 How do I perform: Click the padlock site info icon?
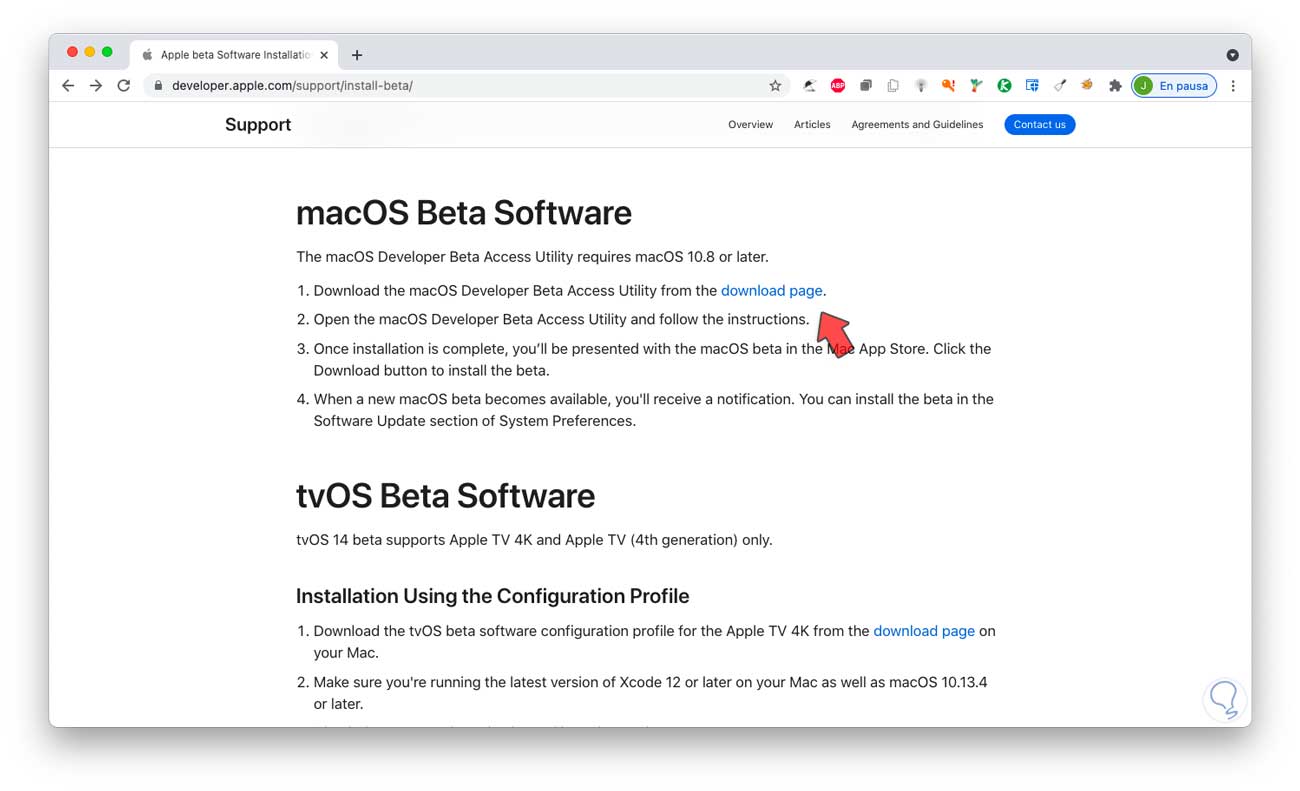[158, 86]
